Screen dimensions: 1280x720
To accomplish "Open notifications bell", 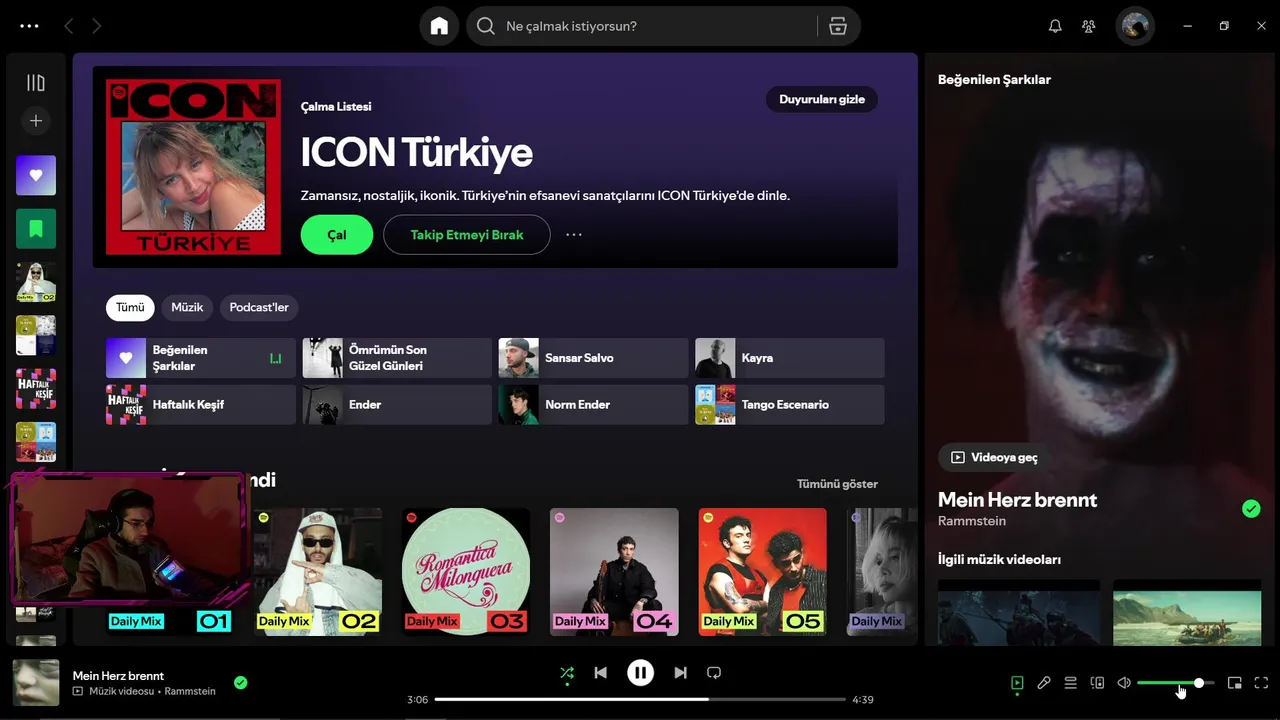I will tap(1055, 26).
